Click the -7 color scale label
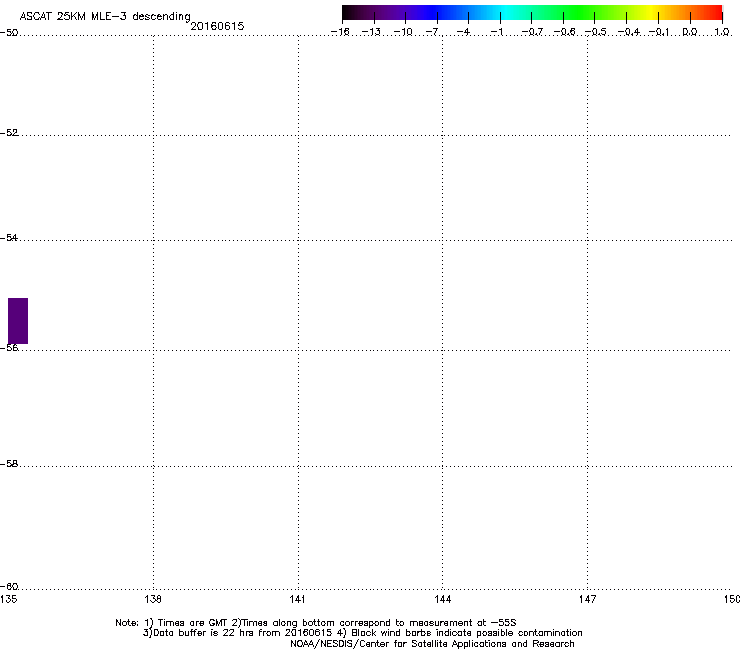This screenshot has height=650, width=740. [x=432, y=32]
